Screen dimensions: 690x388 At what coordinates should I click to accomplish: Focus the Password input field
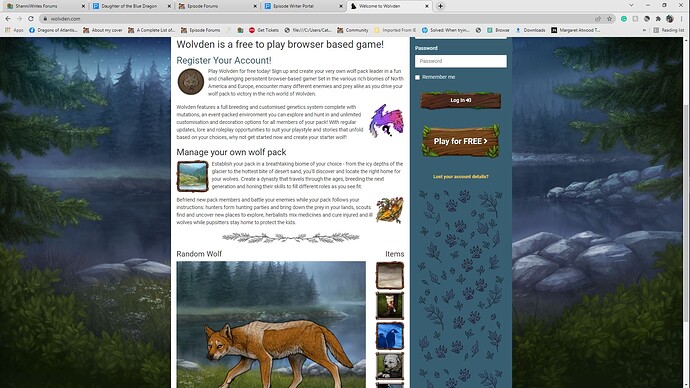click(461, 61)
